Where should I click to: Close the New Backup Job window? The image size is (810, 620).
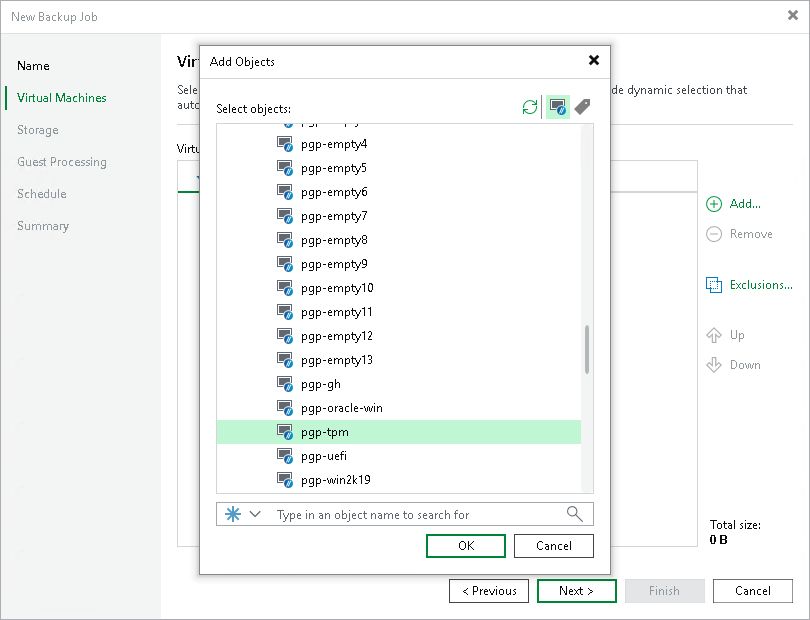[x=793, y=16]
